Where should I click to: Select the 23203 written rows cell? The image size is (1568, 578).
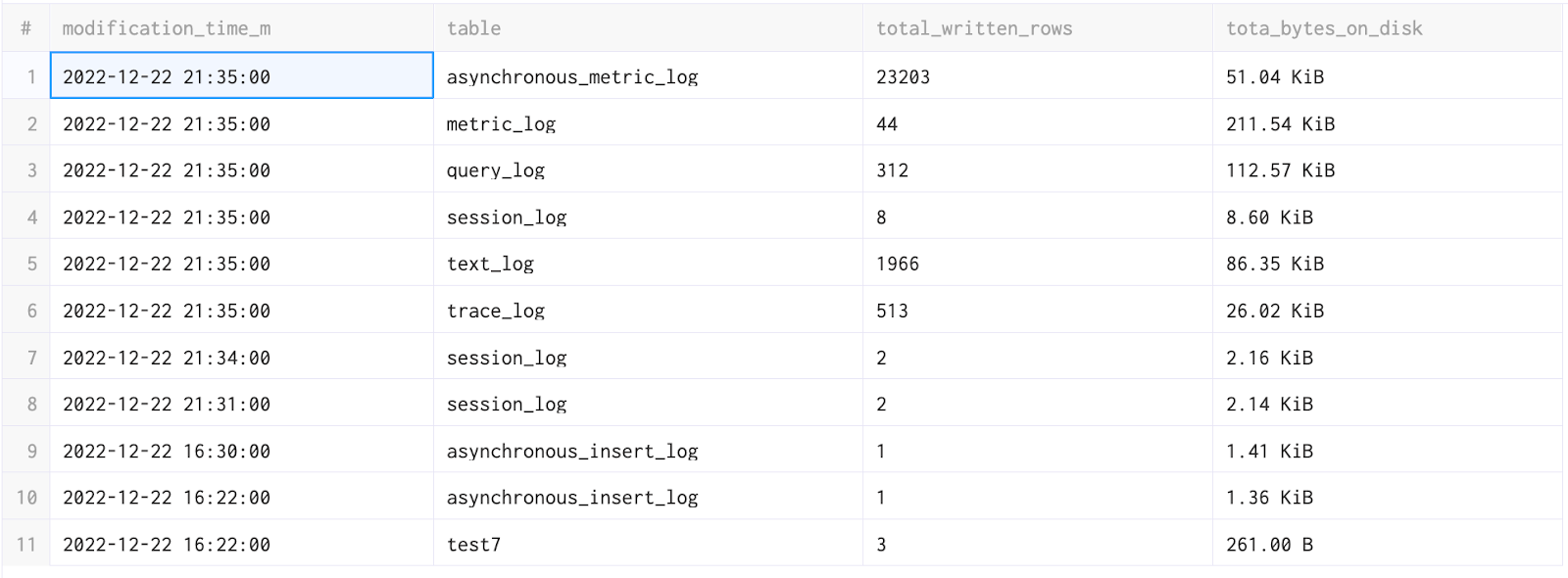tap(903, 76)
